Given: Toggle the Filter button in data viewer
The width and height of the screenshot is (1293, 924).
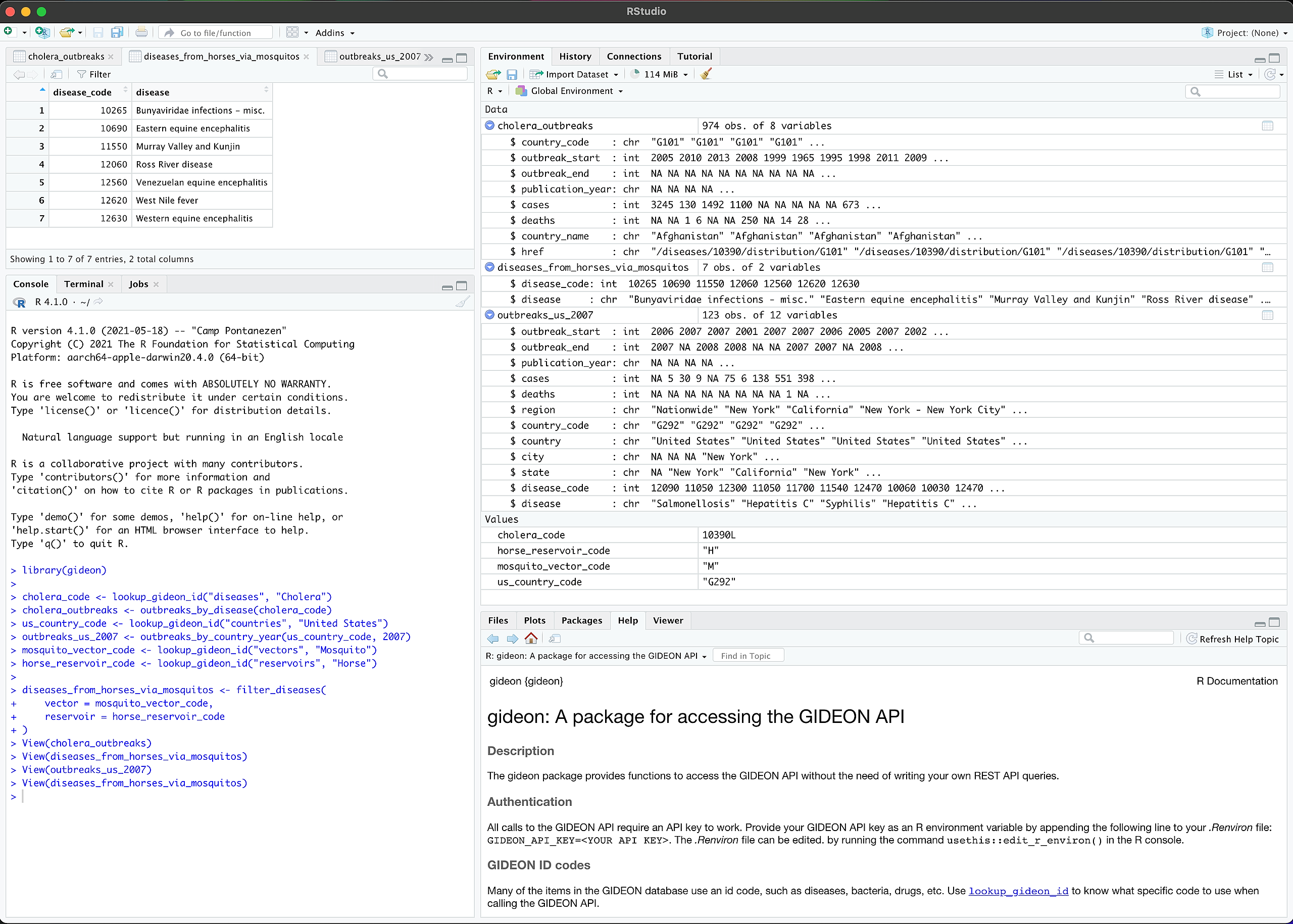Looking at the screenshot, I should point(94,75).
